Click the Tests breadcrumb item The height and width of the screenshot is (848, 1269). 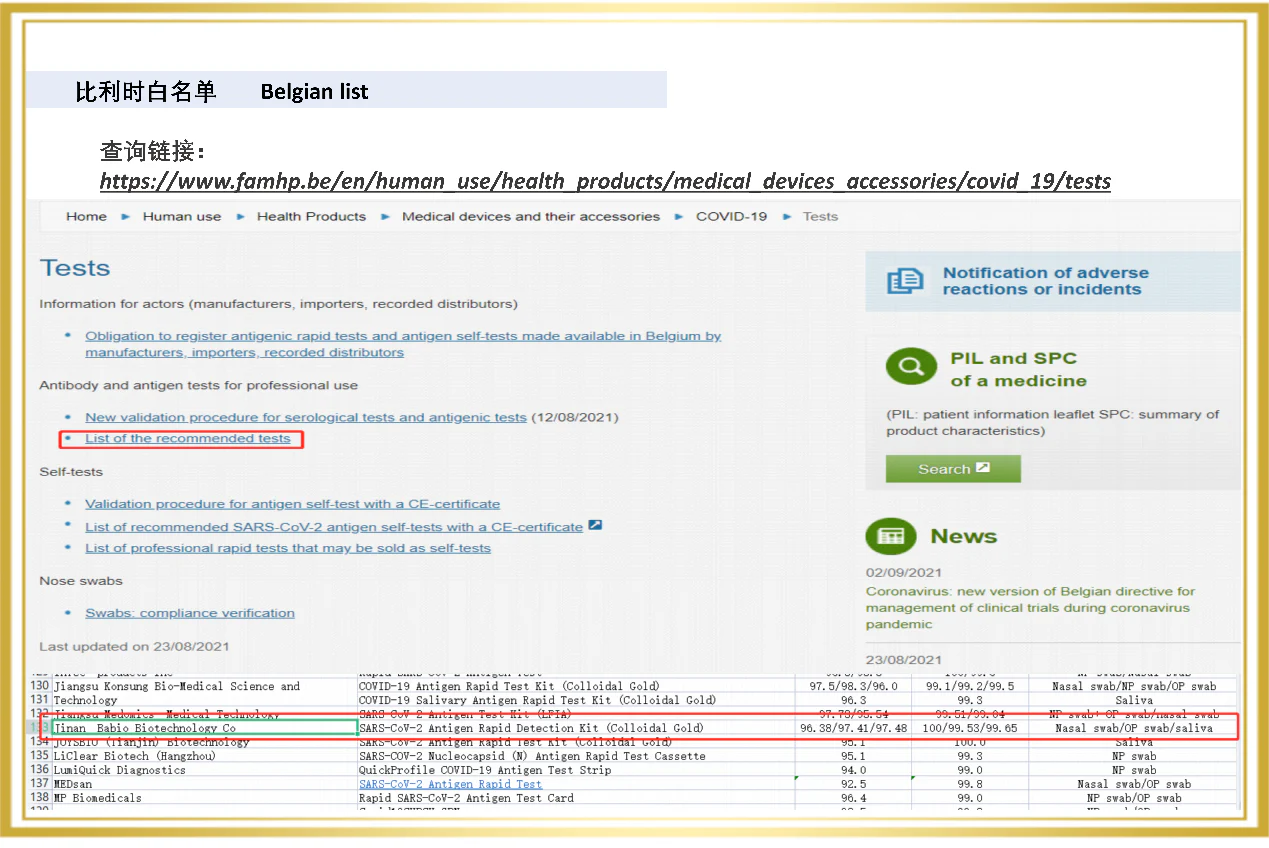[x=820, y=216]
